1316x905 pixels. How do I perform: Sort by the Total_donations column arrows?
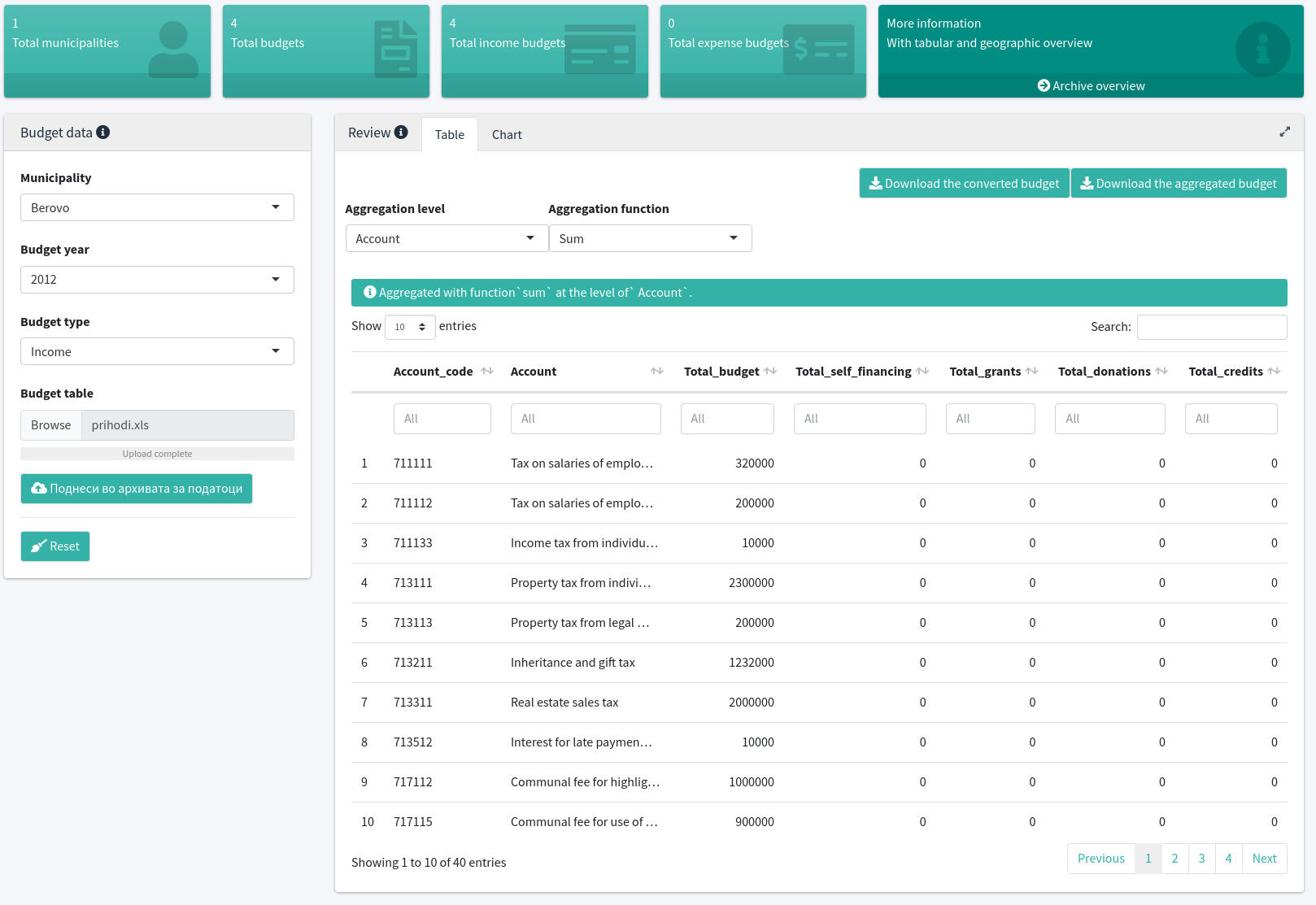point(1161,372)
